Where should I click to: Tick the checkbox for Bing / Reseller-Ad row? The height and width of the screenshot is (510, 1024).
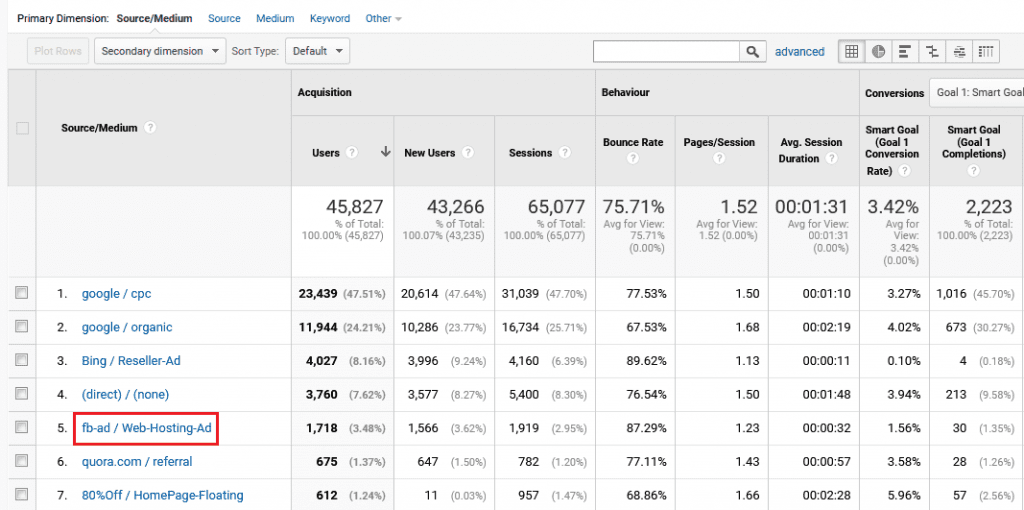point(22,360)
